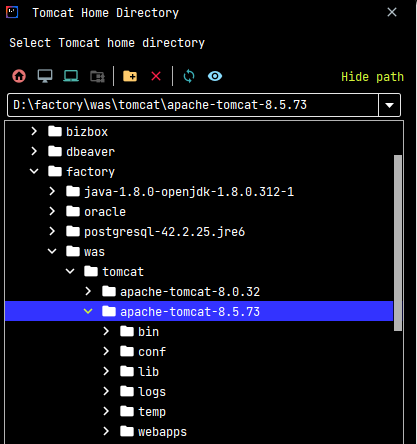Expand the oracle folder
Image resolution: width=417 pixels, height=444 pixels.
[52, 211]
